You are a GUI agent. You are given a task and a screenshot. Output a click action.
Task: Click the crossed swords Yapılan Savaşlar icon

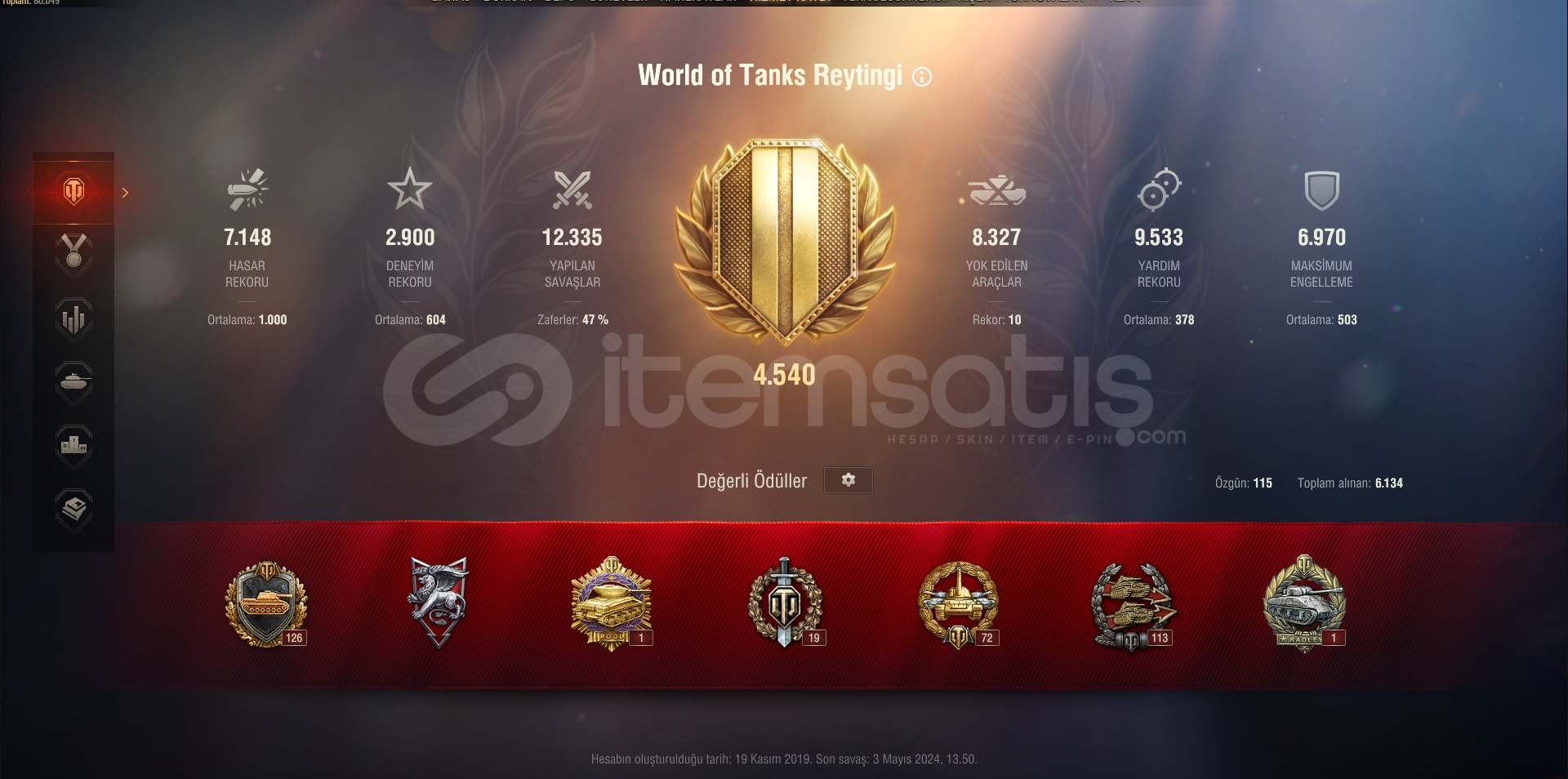point(572,189)
